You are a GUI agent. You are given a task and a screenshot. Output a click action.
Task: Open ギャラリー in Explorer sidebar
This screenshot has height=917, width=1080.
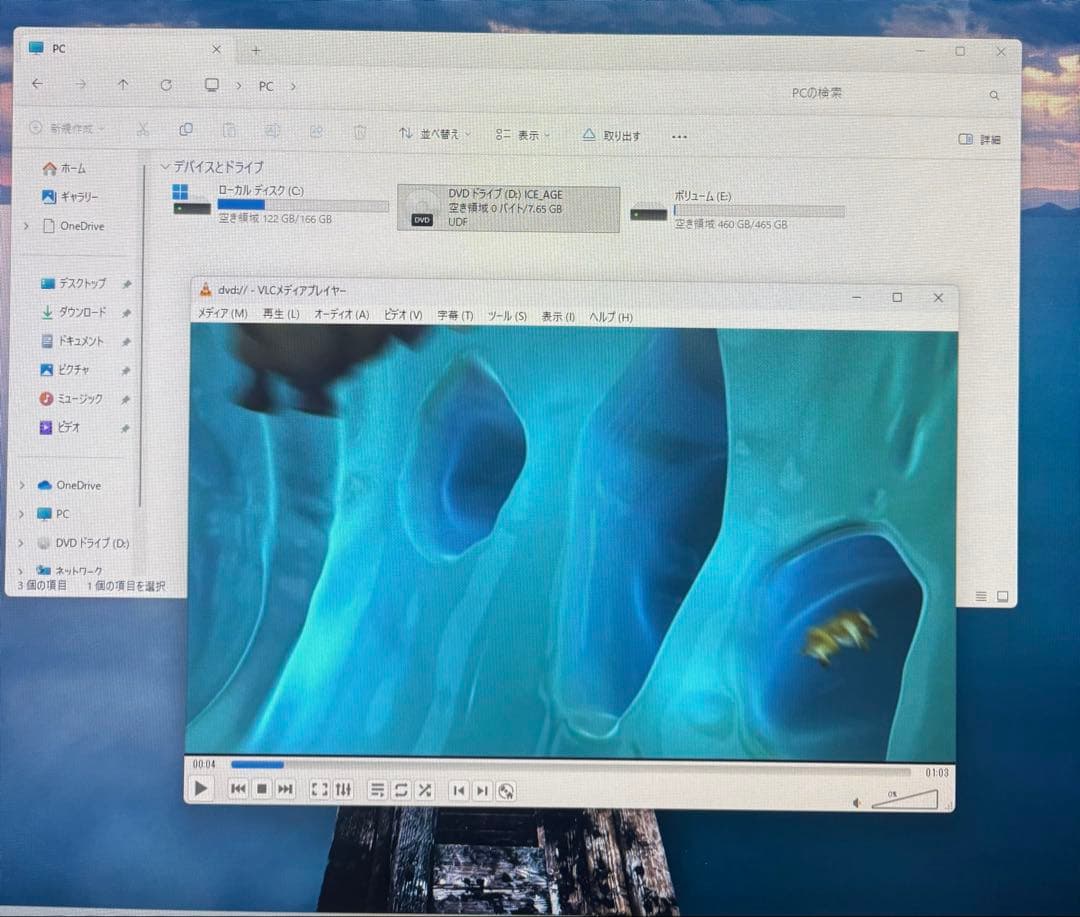(70, 197)
